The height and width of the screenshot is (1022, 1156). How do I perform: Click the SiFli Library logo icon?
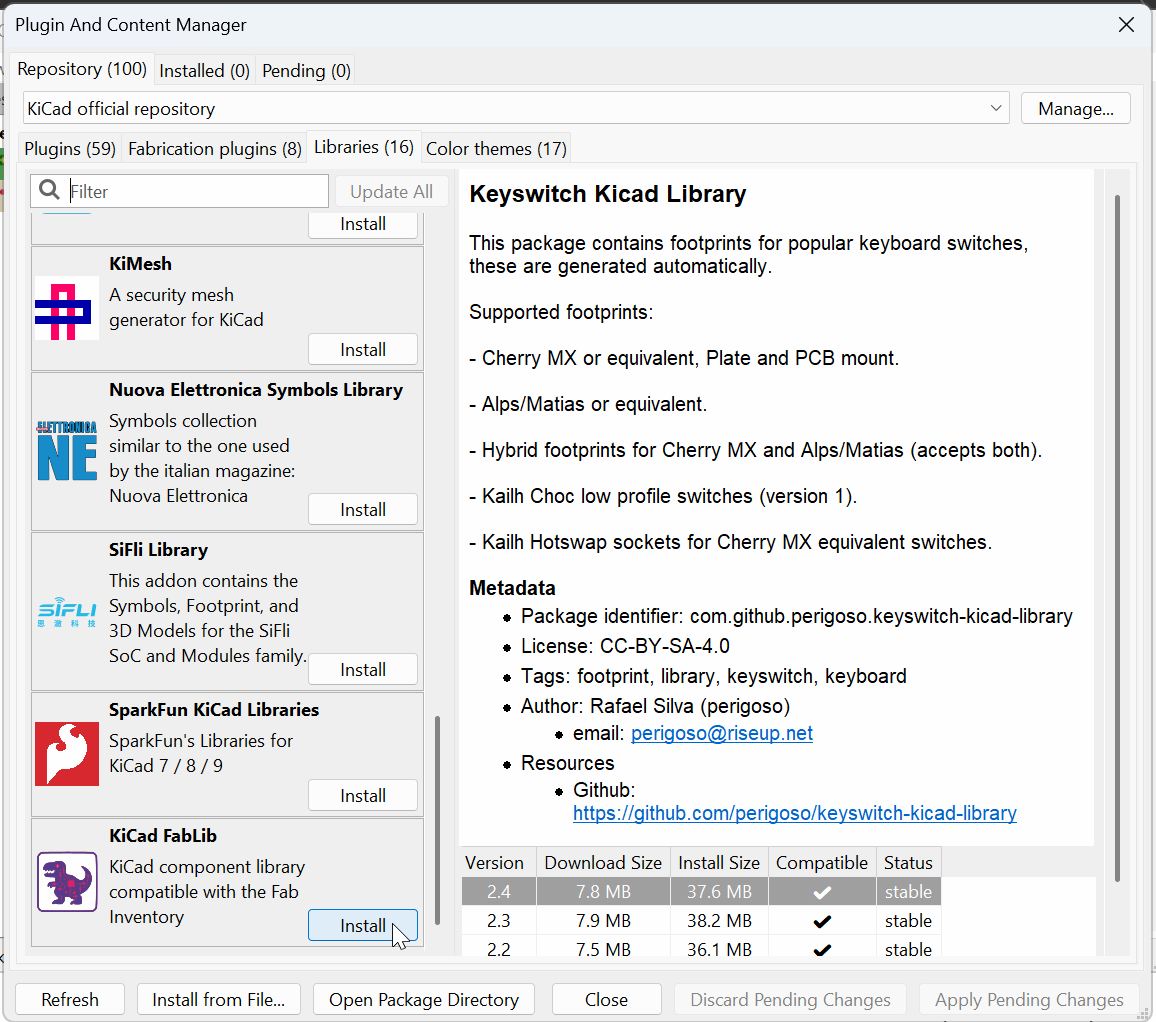pos(66,611)
